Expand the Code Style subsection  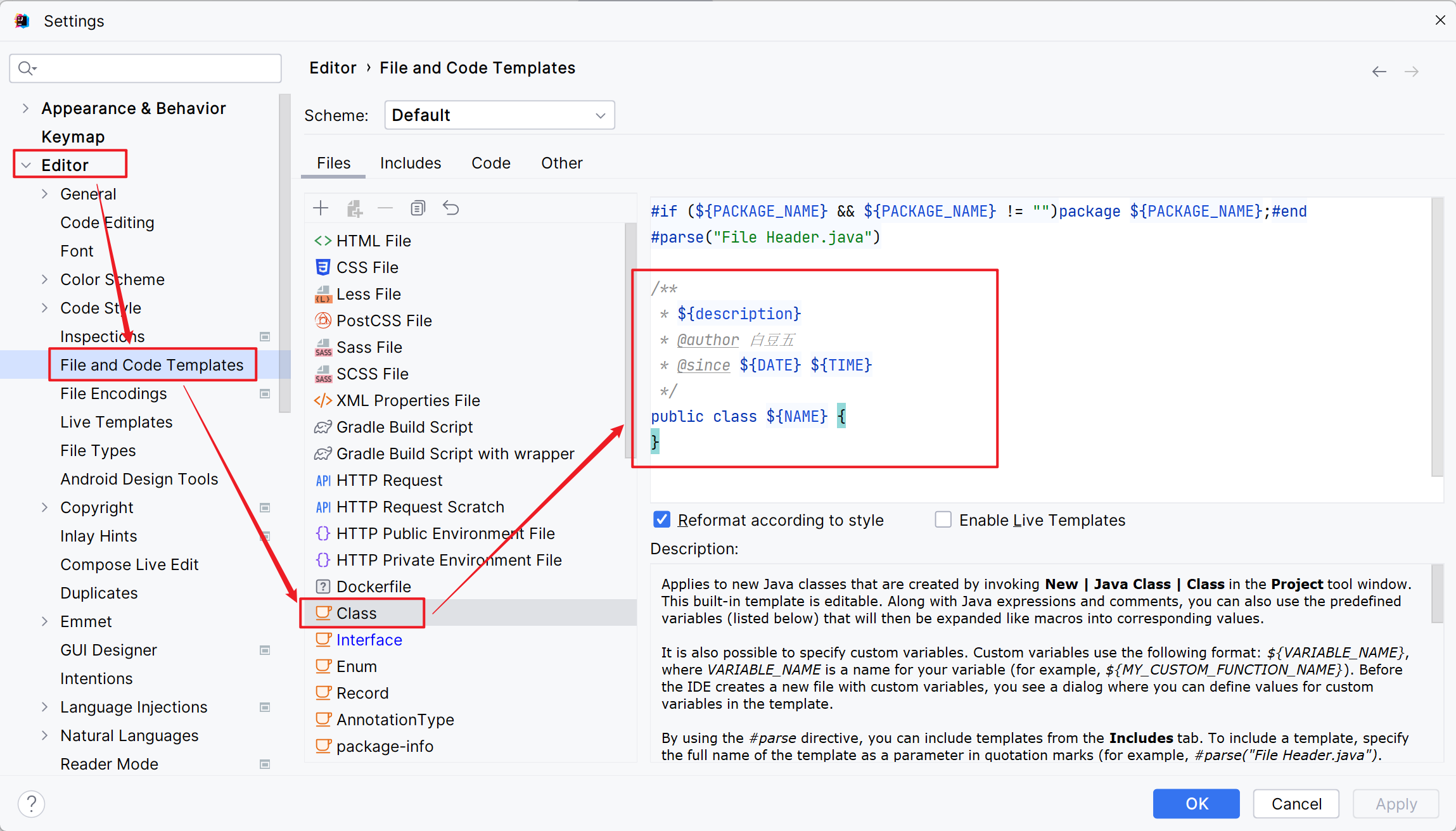click(44, 308)
